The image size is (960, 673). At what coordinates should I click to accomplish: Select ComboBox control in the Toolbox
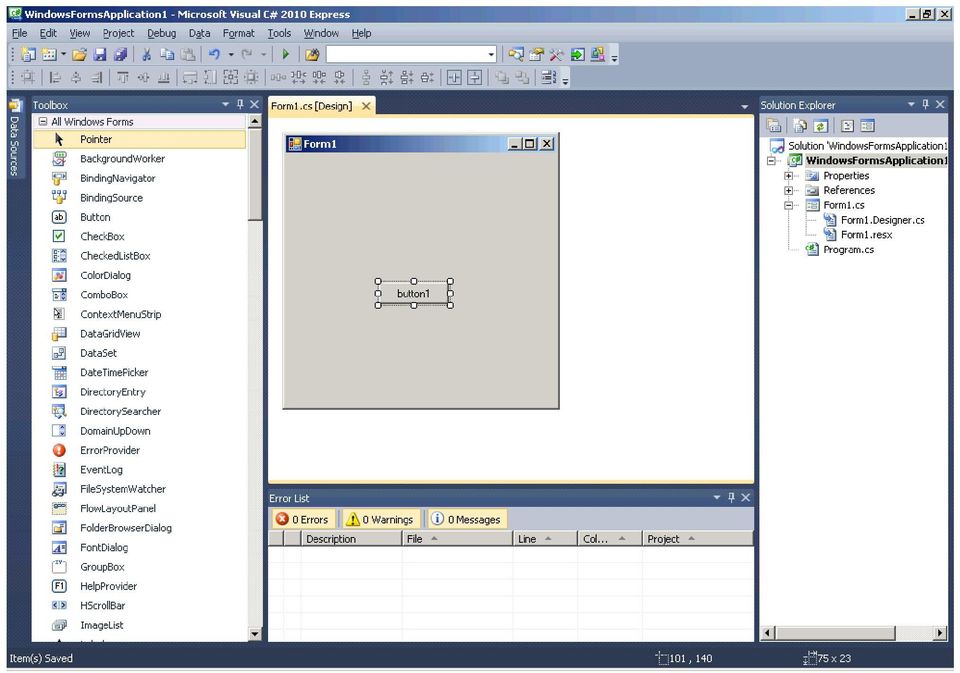(x=138, y=295)
